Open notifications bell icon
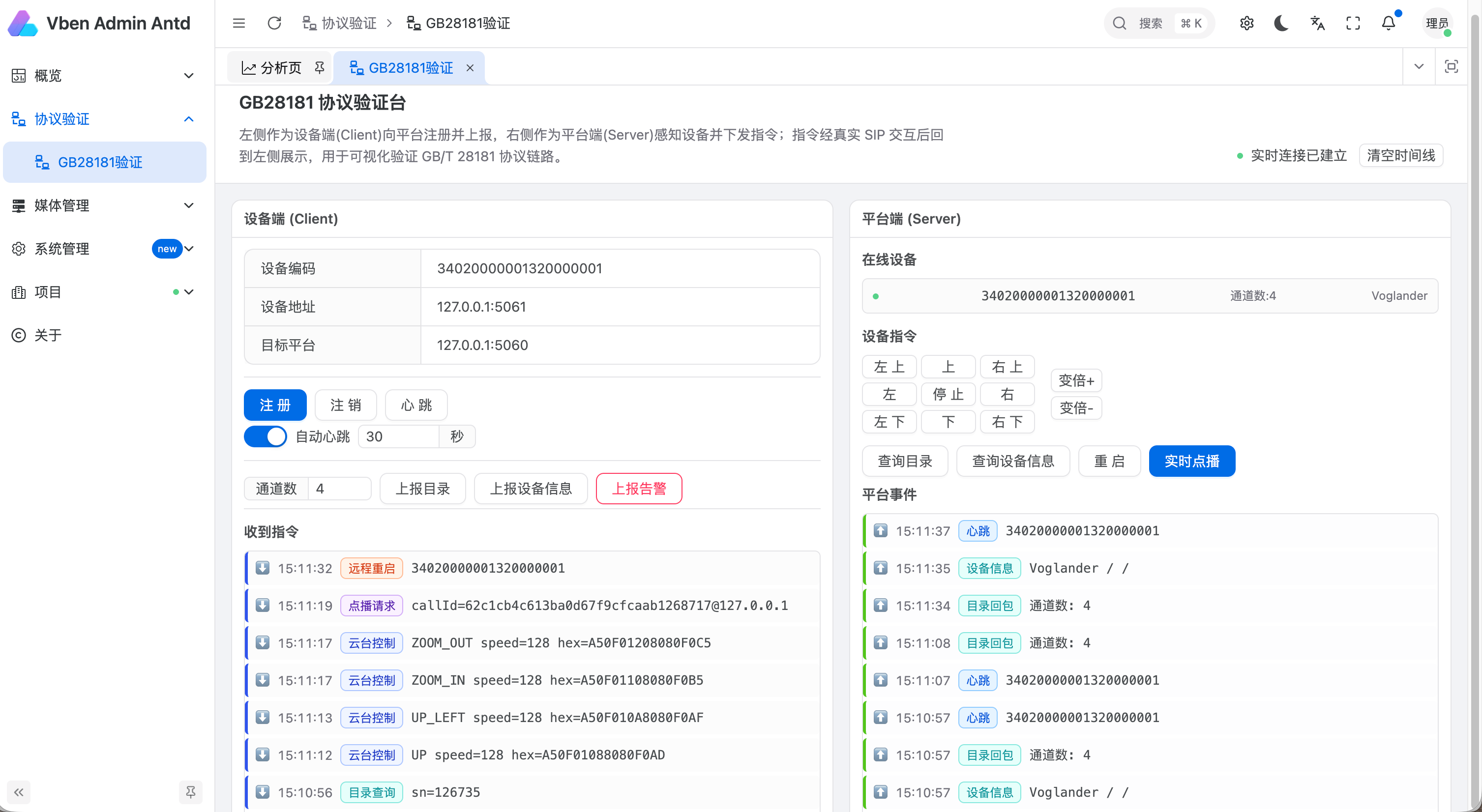Screen dimensions: 1482x812 point(1389,23)
